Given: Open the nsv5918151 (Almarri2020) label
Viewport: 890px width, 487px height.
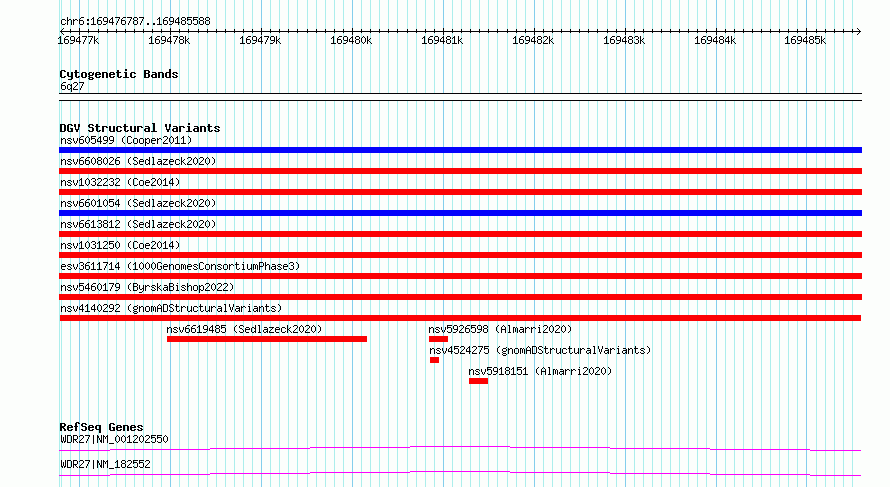Looking at the screenshot, I should click(x=540, y=371).
